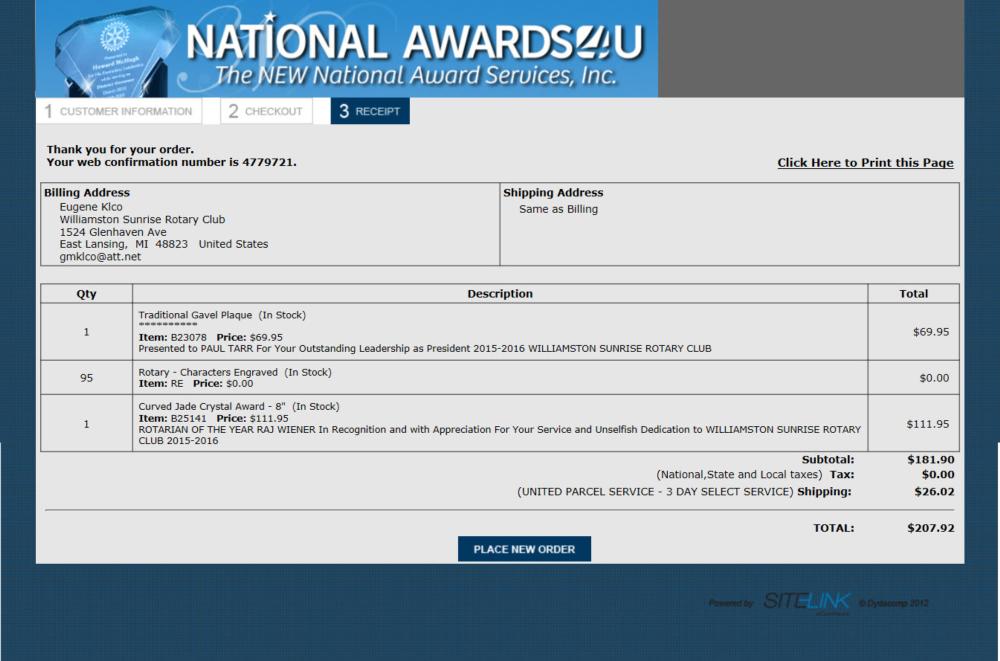Click the 1524 Glenhaven Ave address line
The image size is (1000, 661).
tap(113, 232)
